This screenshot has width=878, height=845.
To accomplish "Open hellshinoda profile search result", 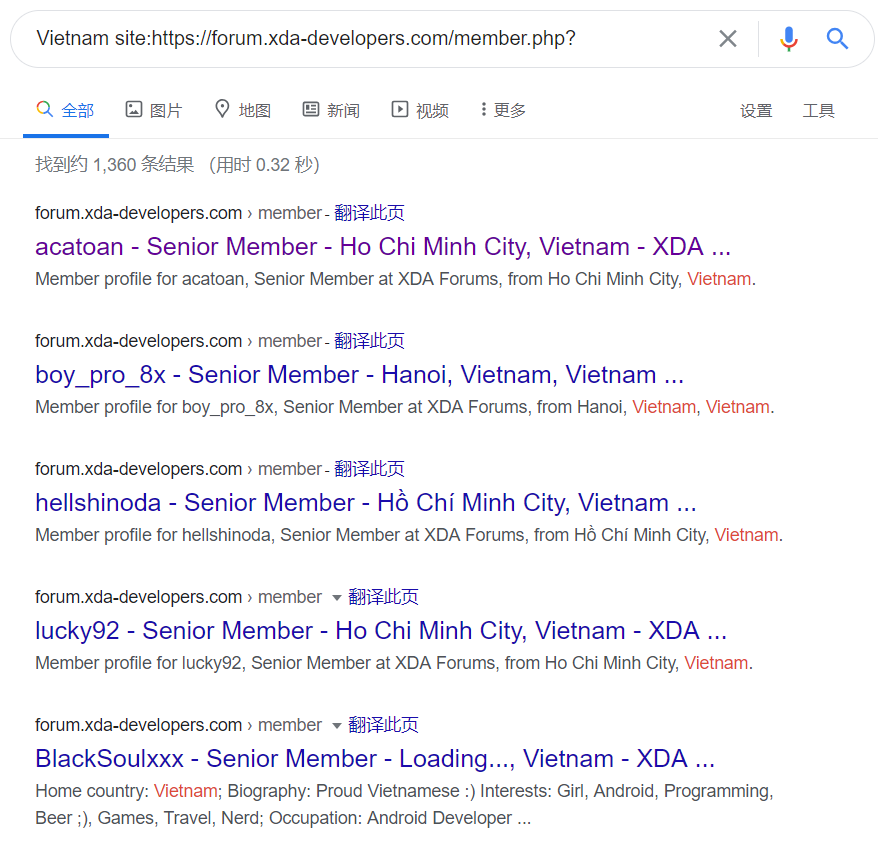I will click(x=366, y=503).
